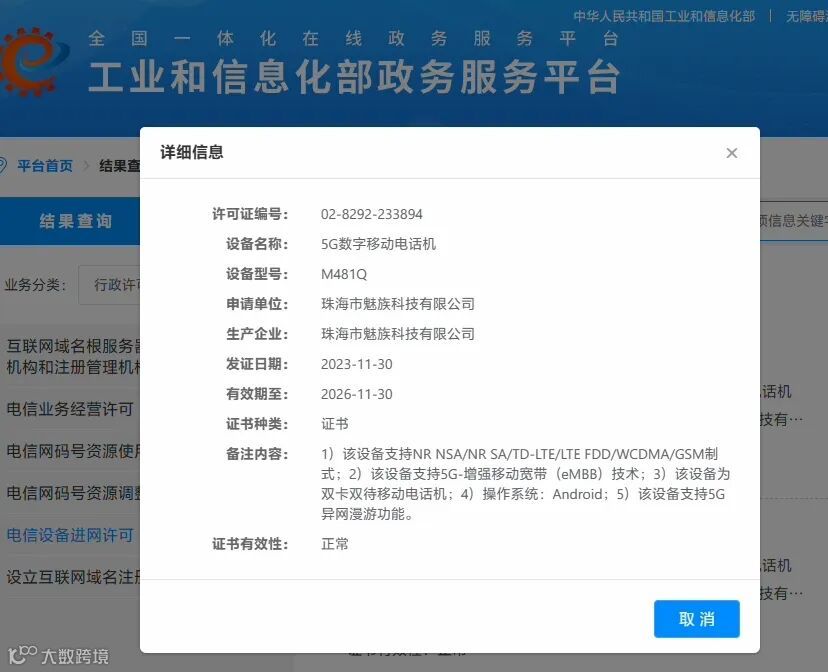Click the 取消 button
Screen dimensions: 828x672
(697, 619)
